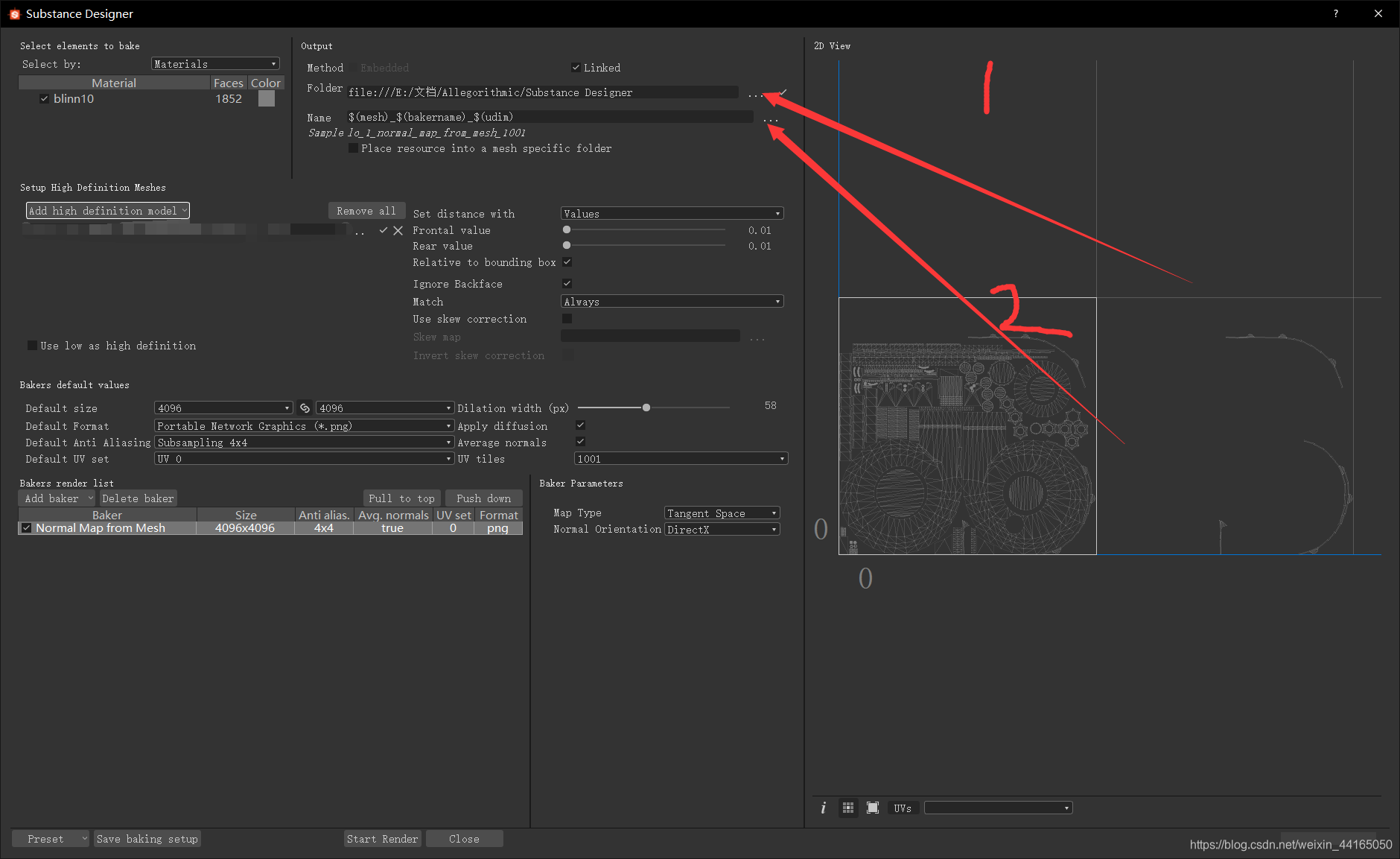
Task: Toggle the tiling grid icon in 2D View
Action: click(x=848, y=808)
